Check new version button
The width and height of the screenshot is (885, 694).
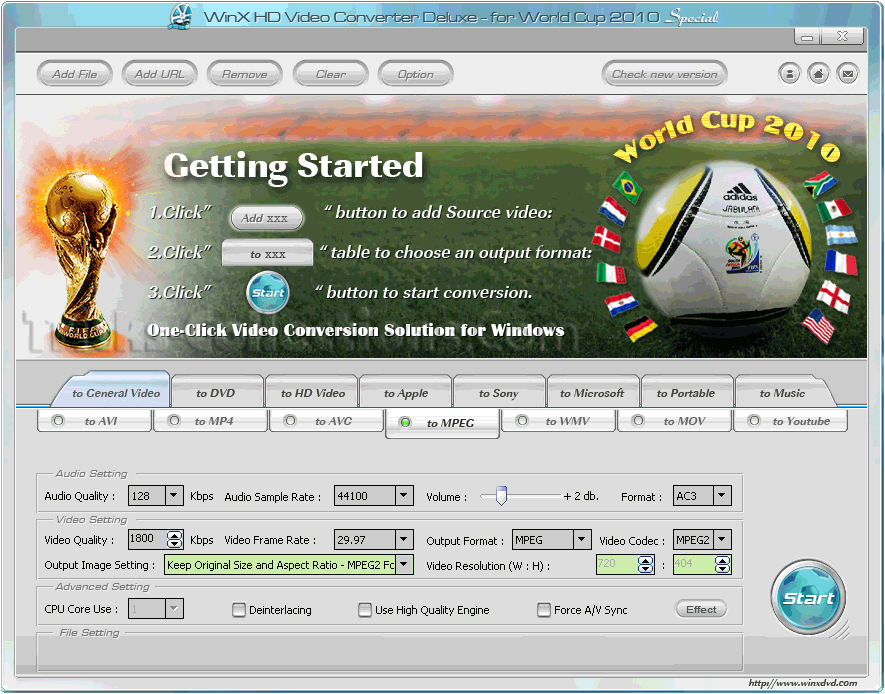coord(664,74)
